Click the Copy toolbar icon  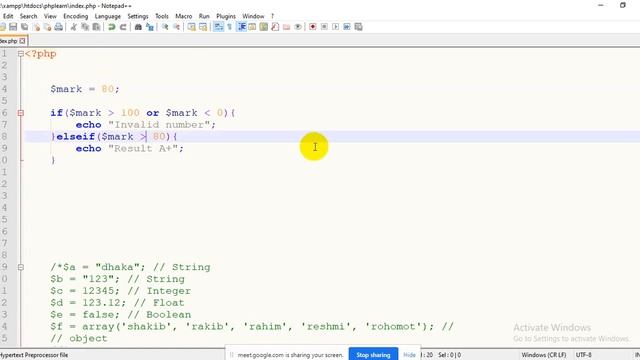point(85,27)
